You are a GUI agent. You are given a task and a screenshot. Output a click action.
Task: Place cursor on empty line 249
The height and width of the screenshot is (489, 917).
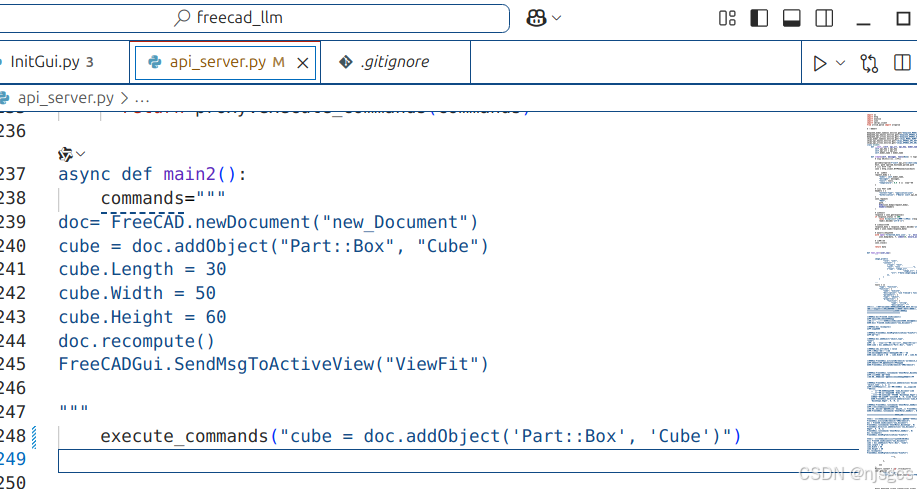(x=458, y=460)
